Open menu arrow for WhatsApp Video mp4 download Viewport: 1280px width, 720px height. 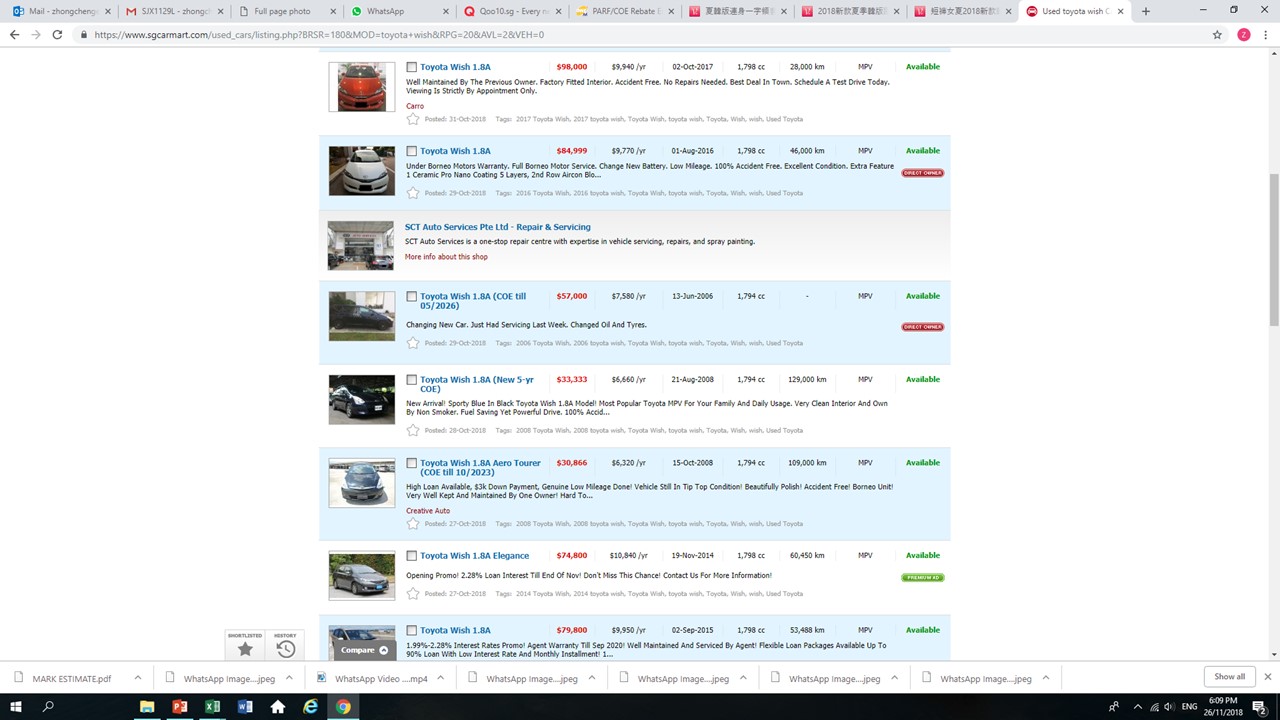[x=441, y=678]
